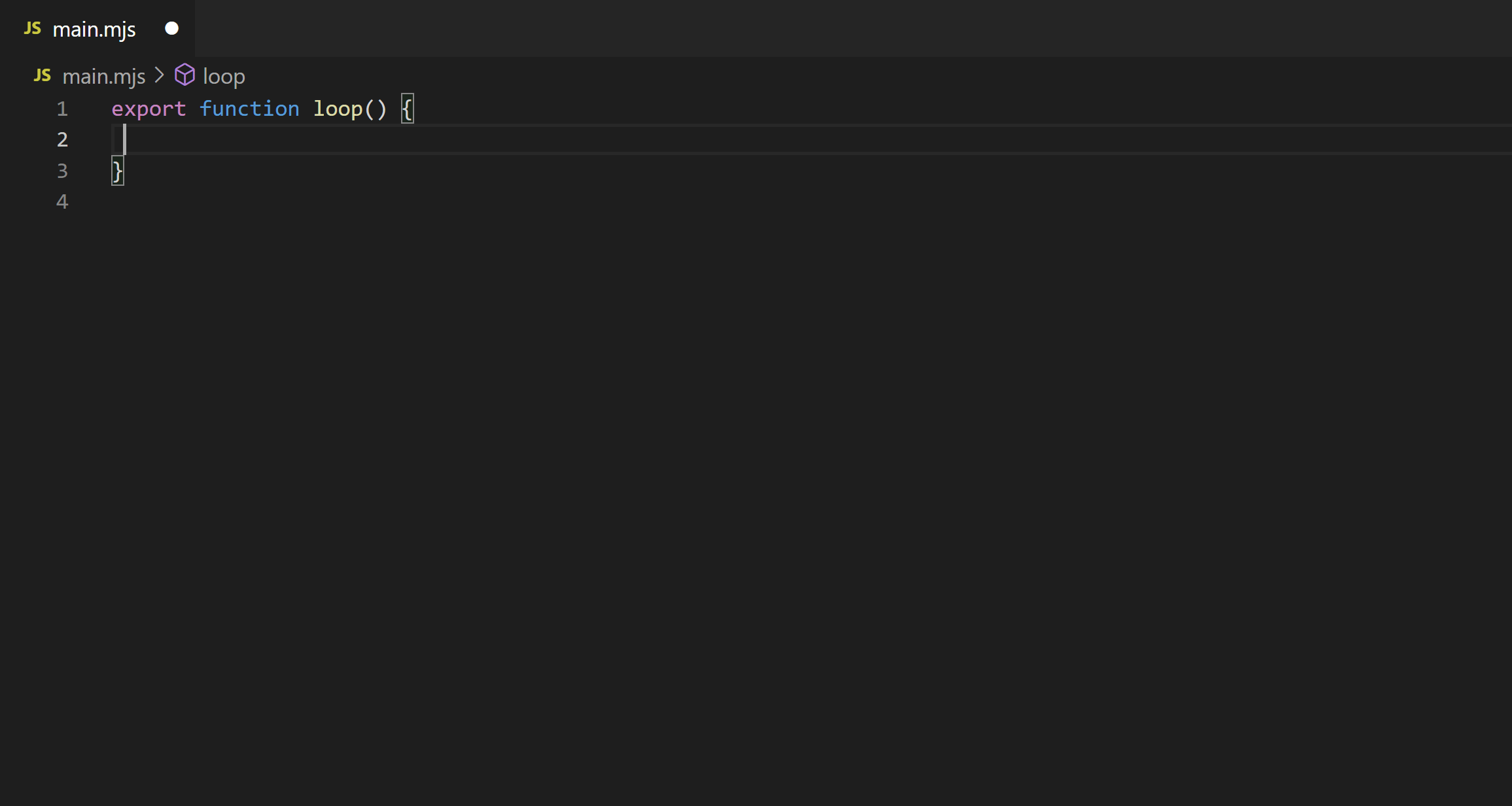This screenshot has height=806, width=1512.
Task: Open main.mjs breadcrumb item
Action: click(x=103, y=77)
